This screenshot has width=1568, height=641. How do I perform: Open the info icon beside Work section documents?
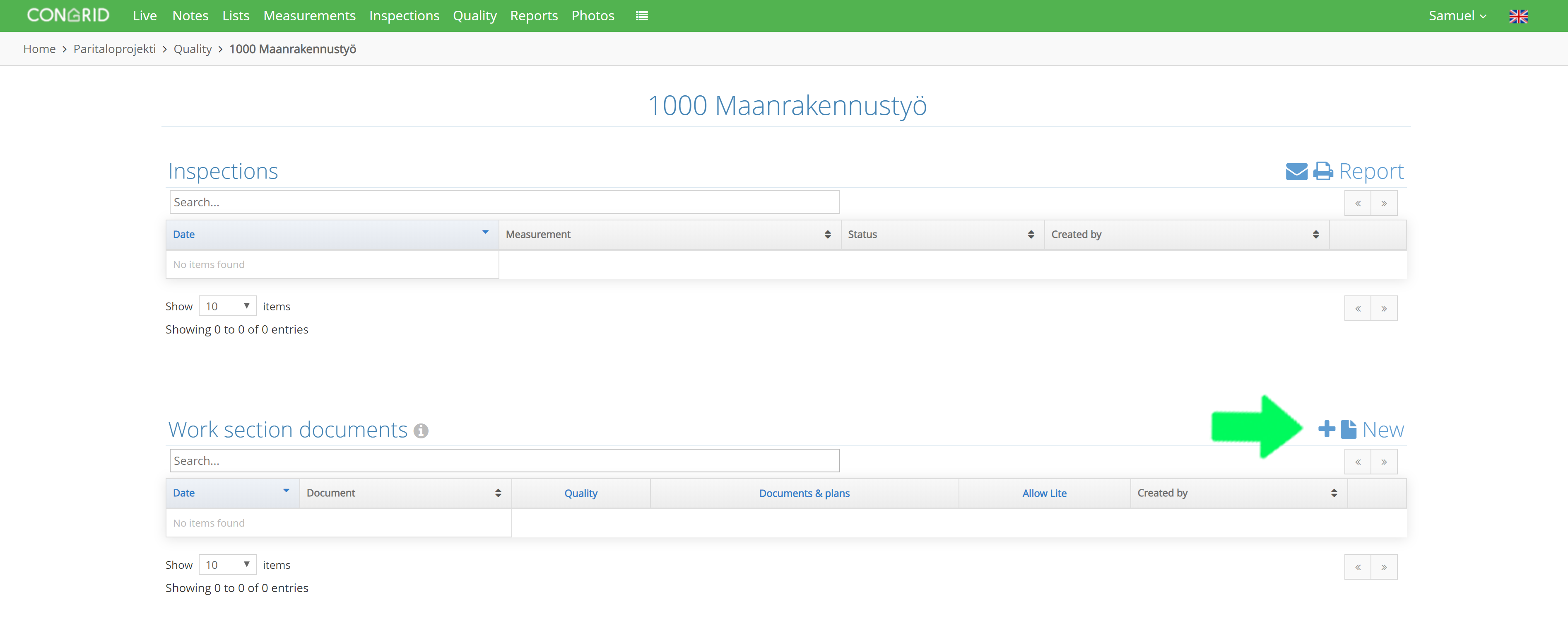tap(421, 431)
